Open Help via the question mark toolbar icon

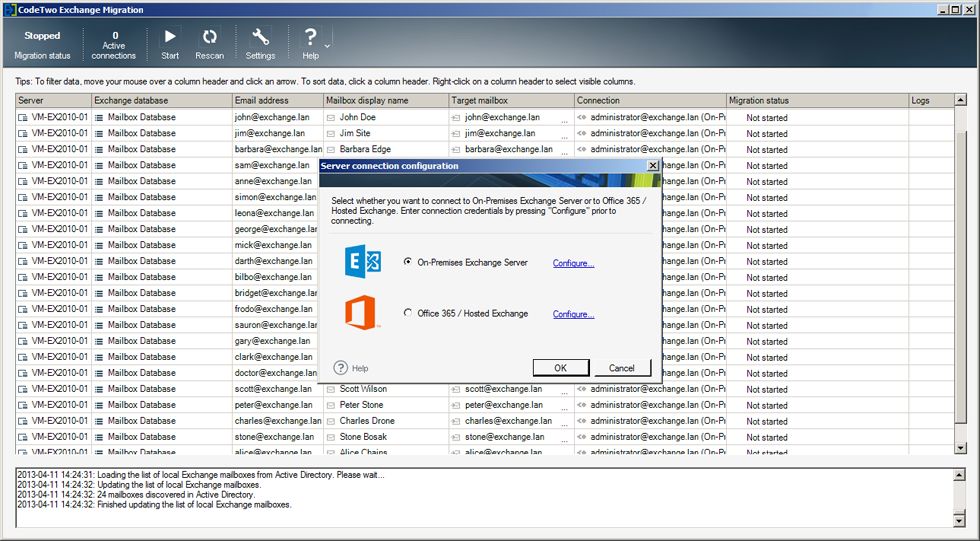click(x=310, y=37)
